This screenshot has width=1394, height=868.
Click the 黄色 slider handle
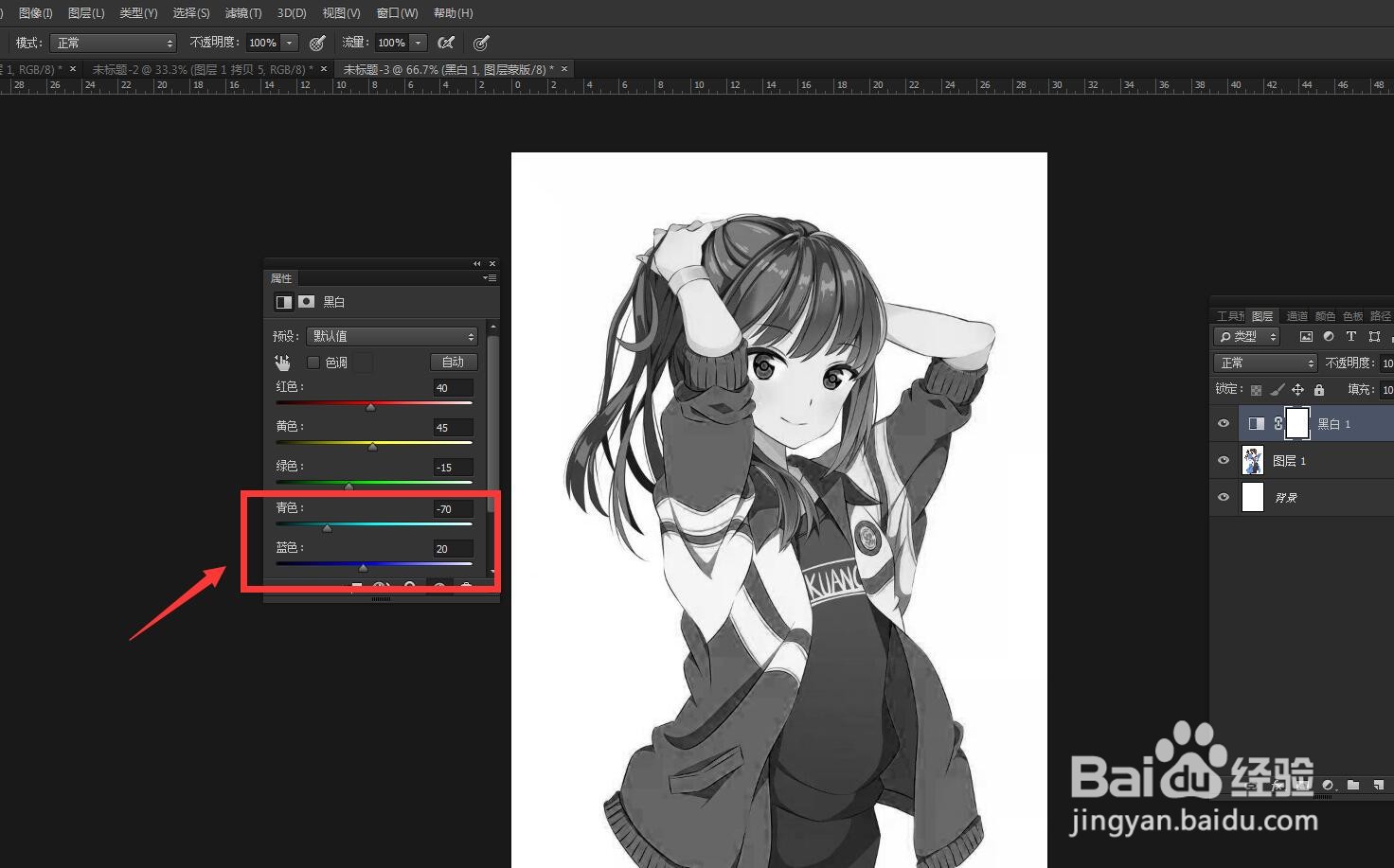[372, 447]
